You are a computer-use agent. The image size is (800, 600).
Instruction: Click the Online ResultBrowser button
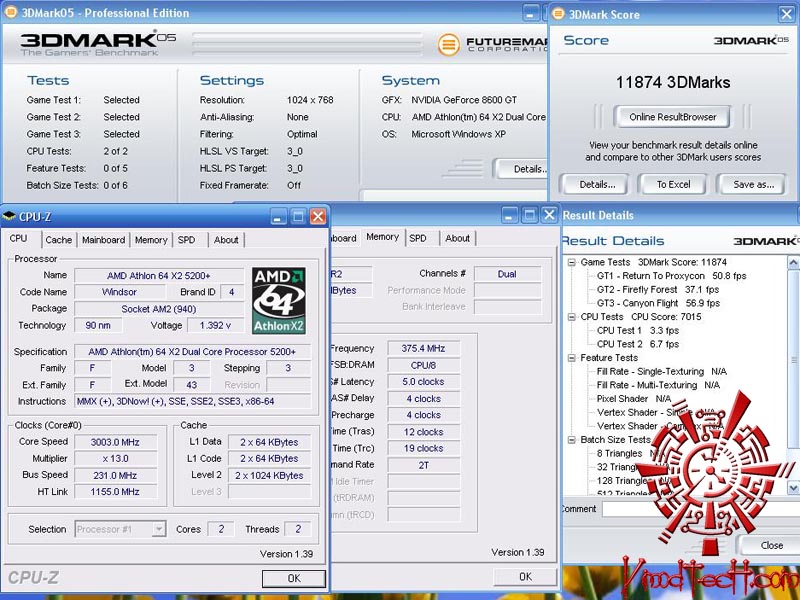click(x=672, y=117)
